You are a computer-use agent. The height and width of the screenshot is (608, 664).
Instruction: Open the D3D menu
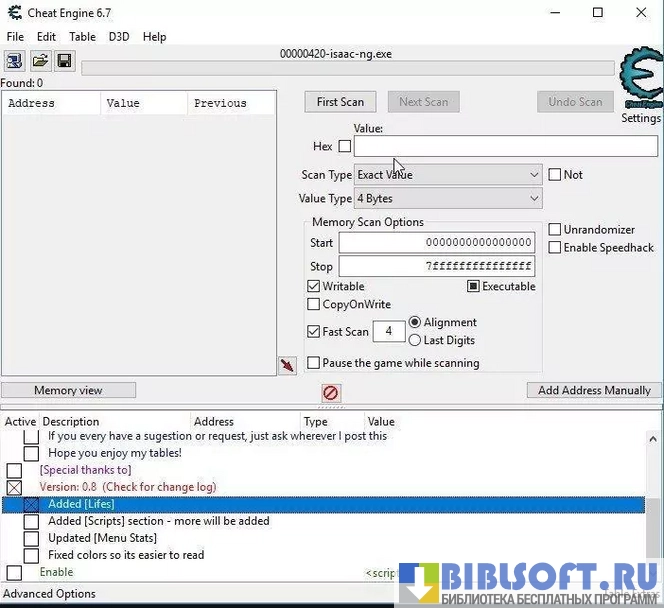coord(119,37)
